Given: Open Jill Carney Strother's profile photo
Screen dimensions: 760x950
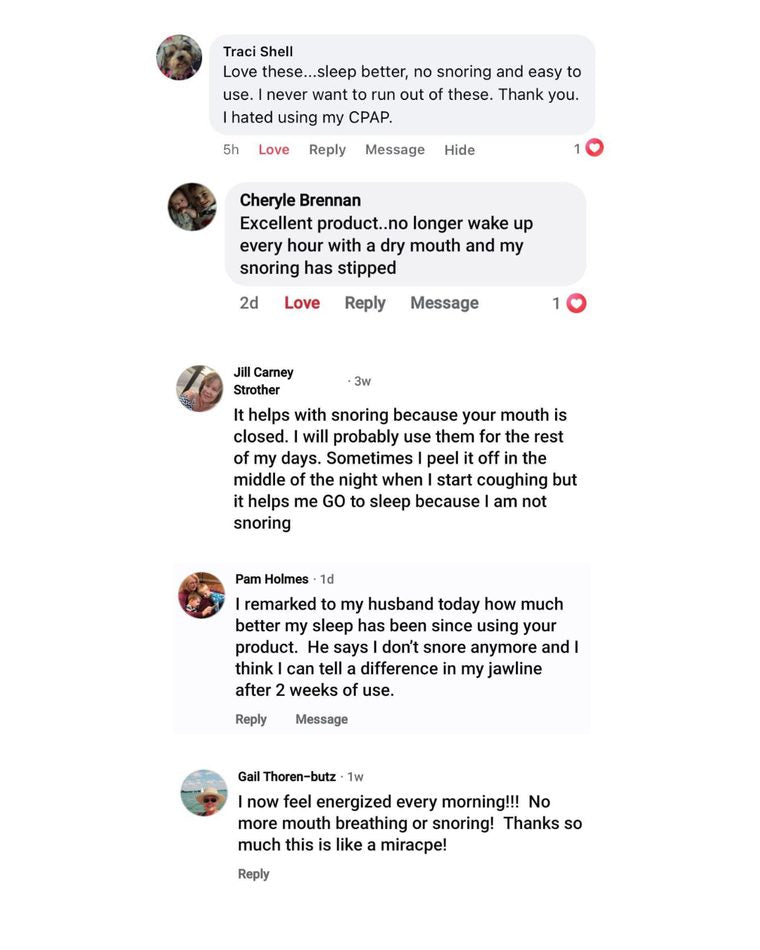Looking at the screenshot, I should [200, 388].
